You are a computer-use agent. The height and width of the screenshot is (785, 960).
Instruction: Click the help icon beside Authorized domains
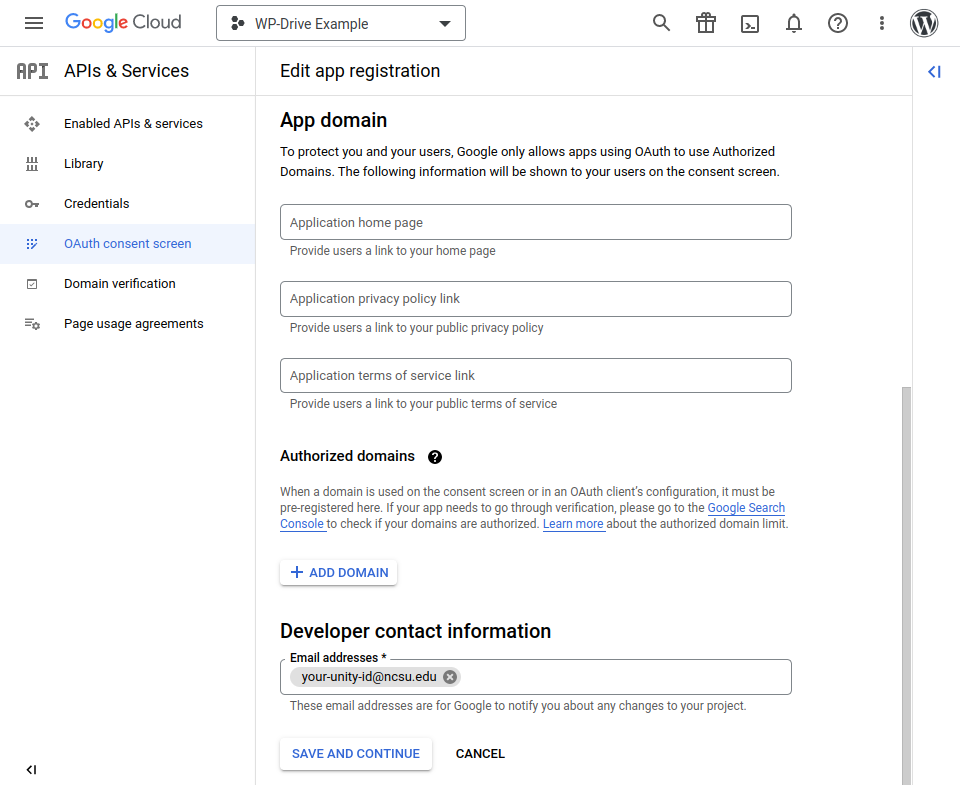click(435, 456)
